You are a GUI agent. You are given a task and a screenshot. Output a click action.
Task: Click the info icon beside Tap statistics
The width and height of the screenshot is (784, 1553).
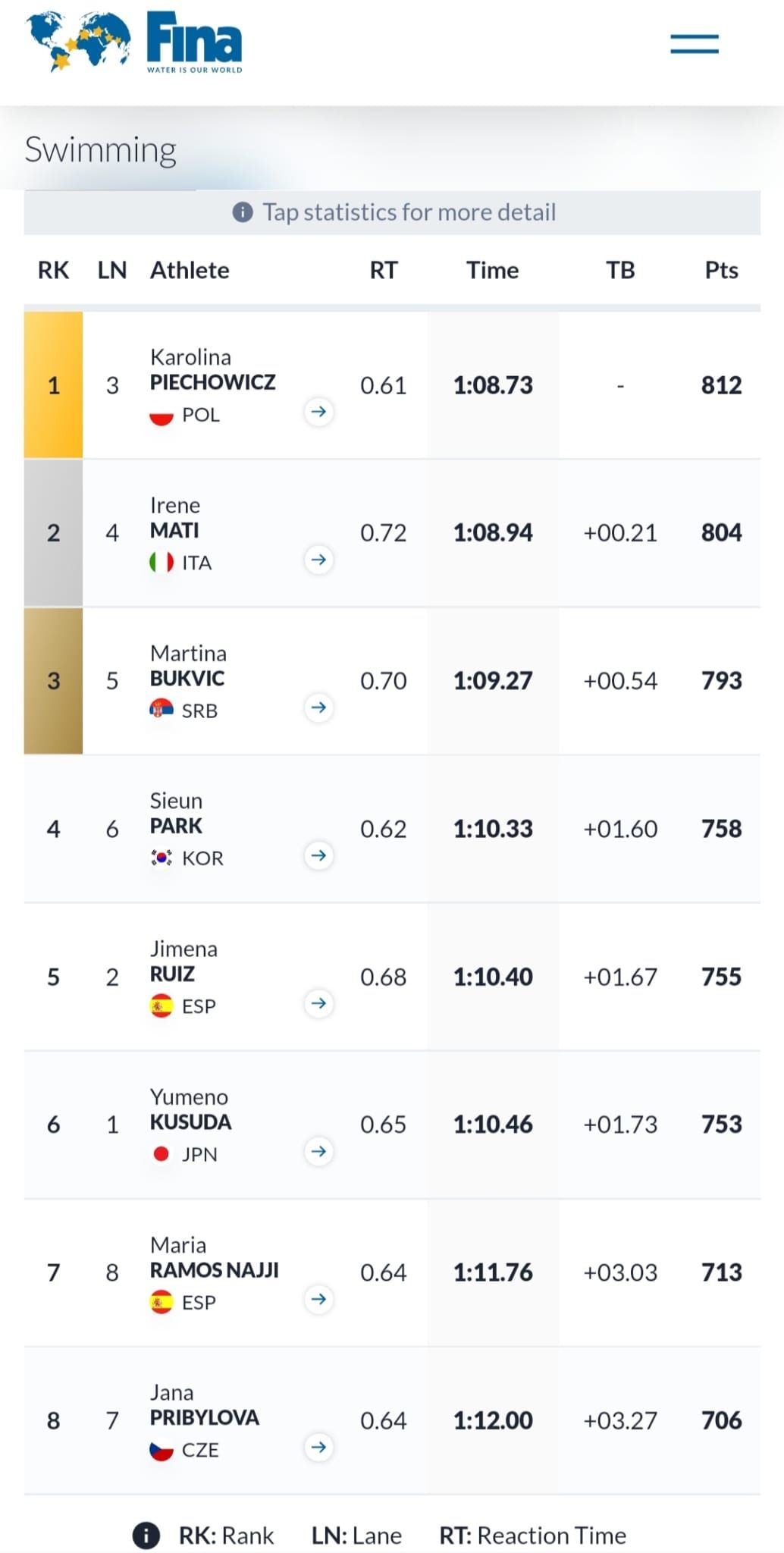[x=243, y=212]
